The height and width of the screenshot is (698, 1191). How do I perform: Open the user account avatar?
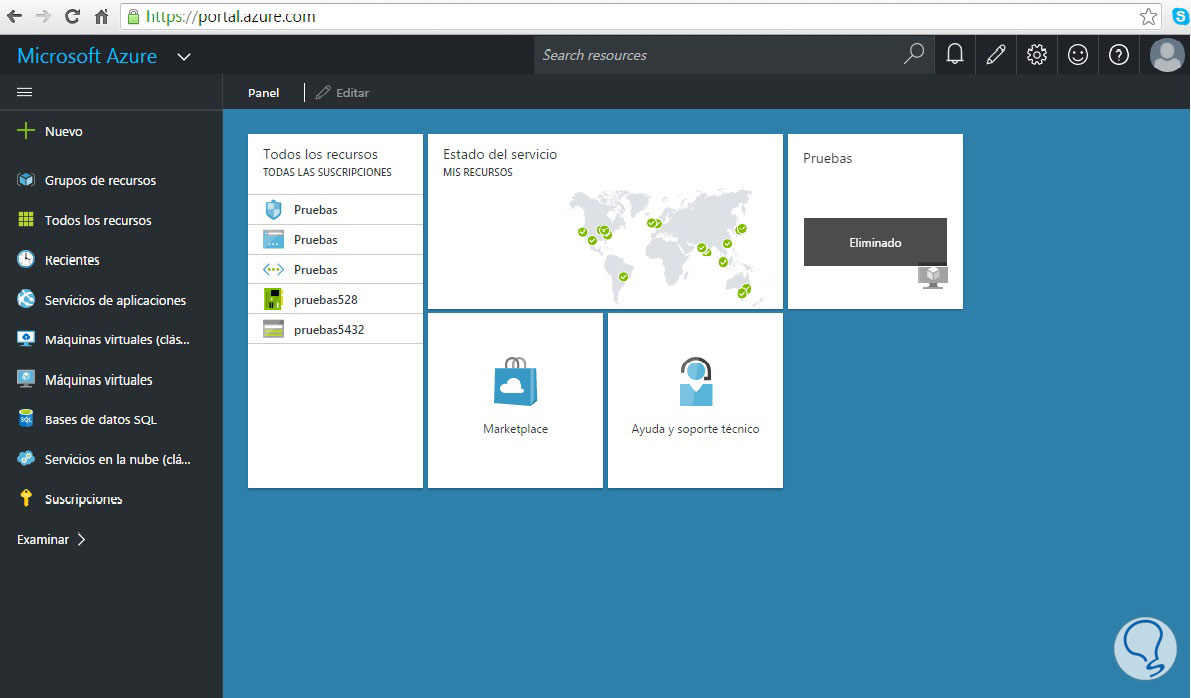(x=1167, y=55)
